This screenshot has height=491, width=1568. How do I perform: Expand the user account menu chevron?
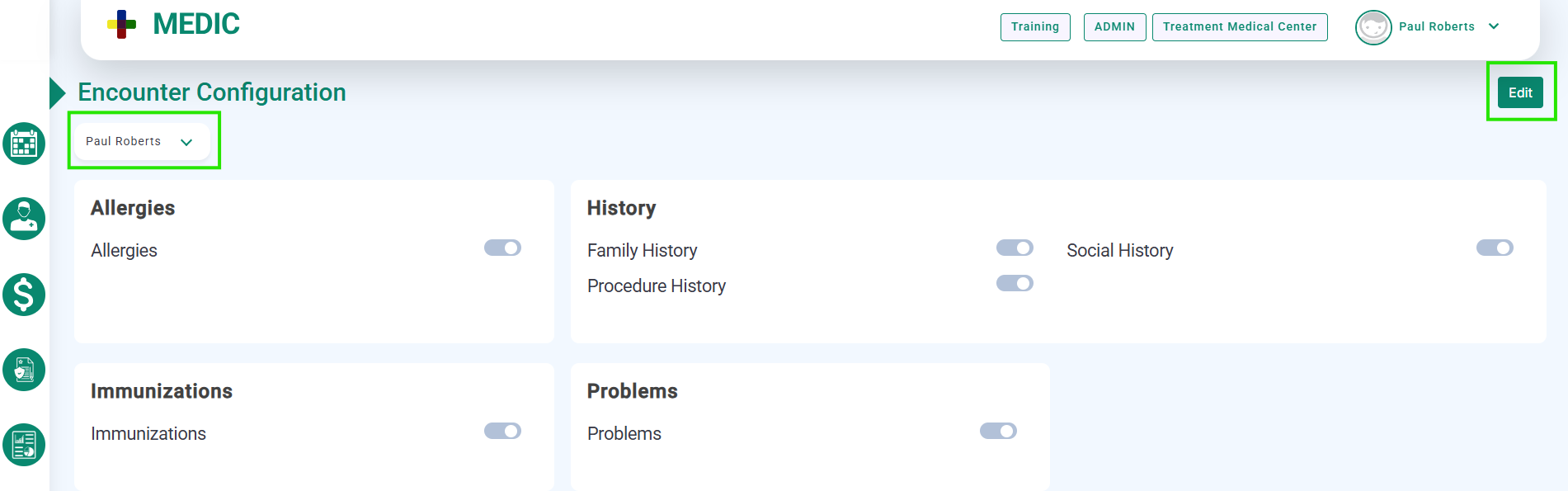[x=1494, y=26]
